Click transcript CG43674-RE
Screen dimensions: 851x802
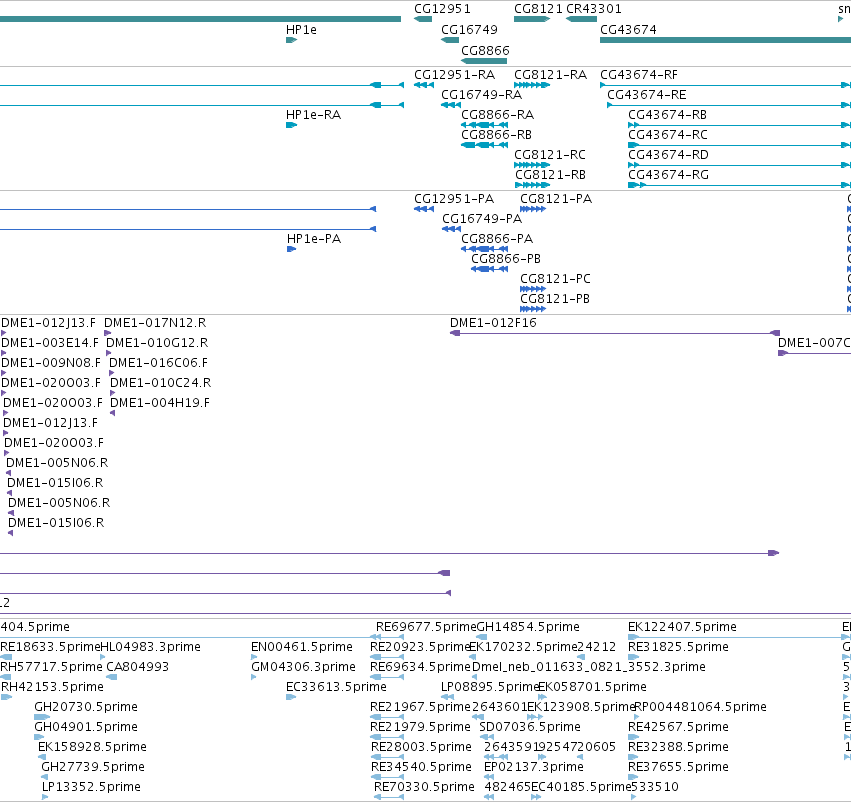coord(646,94)
